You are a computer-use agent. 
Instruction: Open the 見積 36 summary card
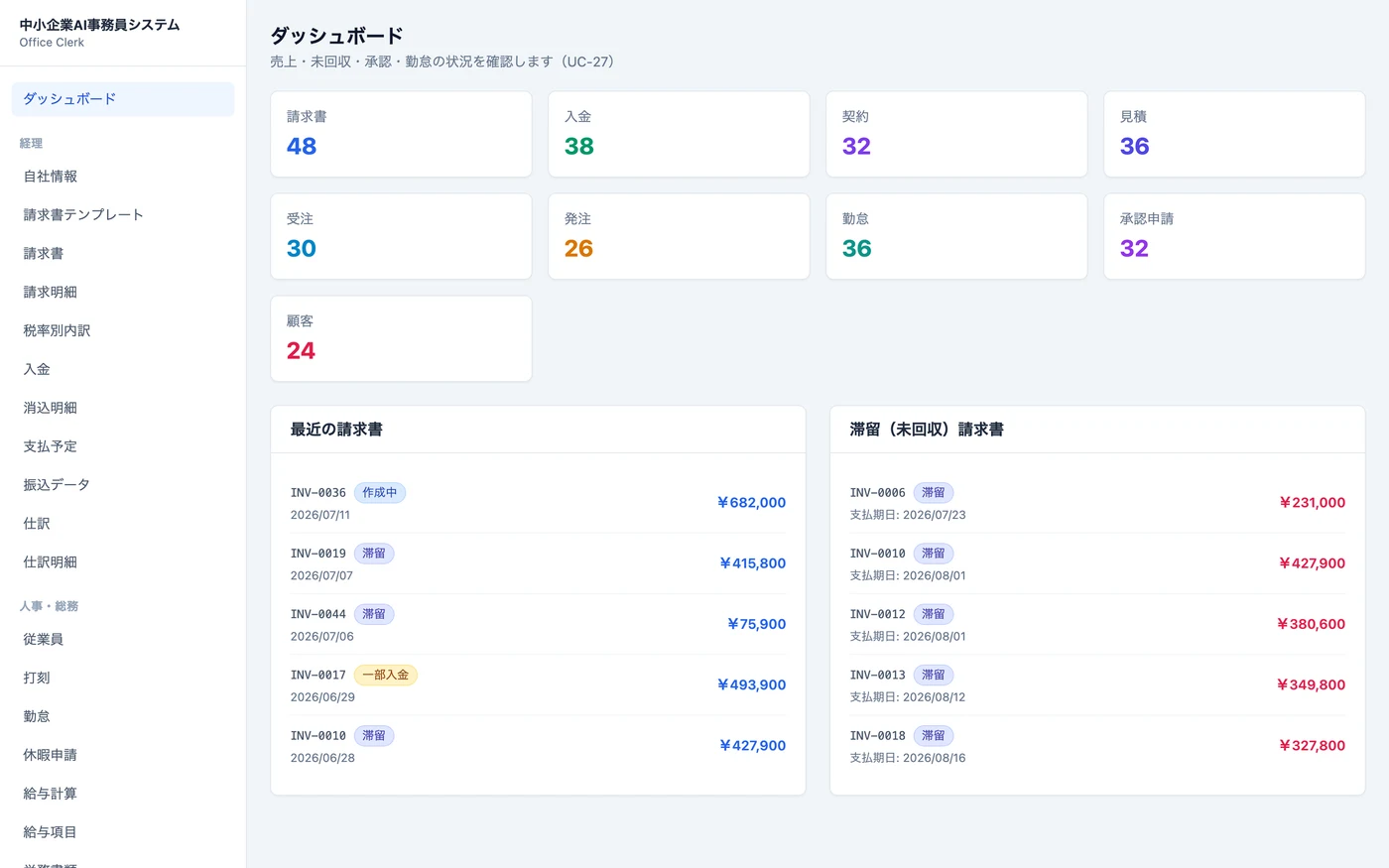point(1234,134)
